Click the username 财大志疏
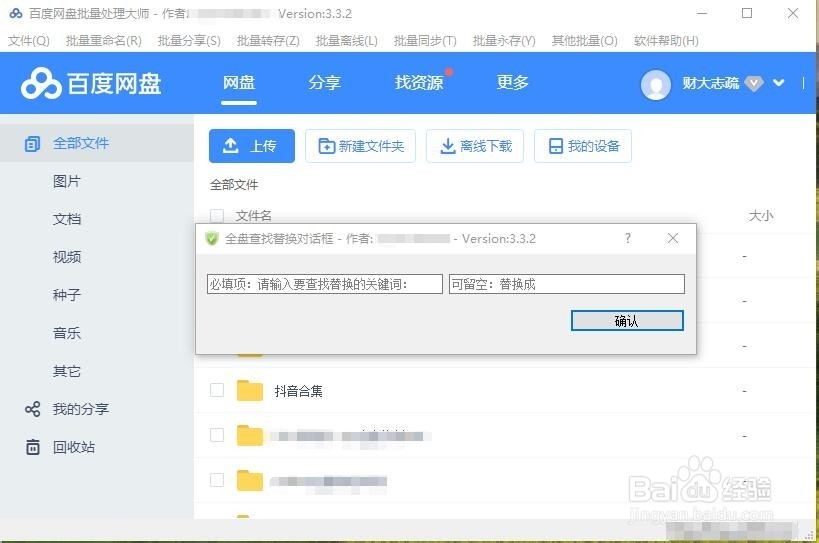 tap(710, 83)
